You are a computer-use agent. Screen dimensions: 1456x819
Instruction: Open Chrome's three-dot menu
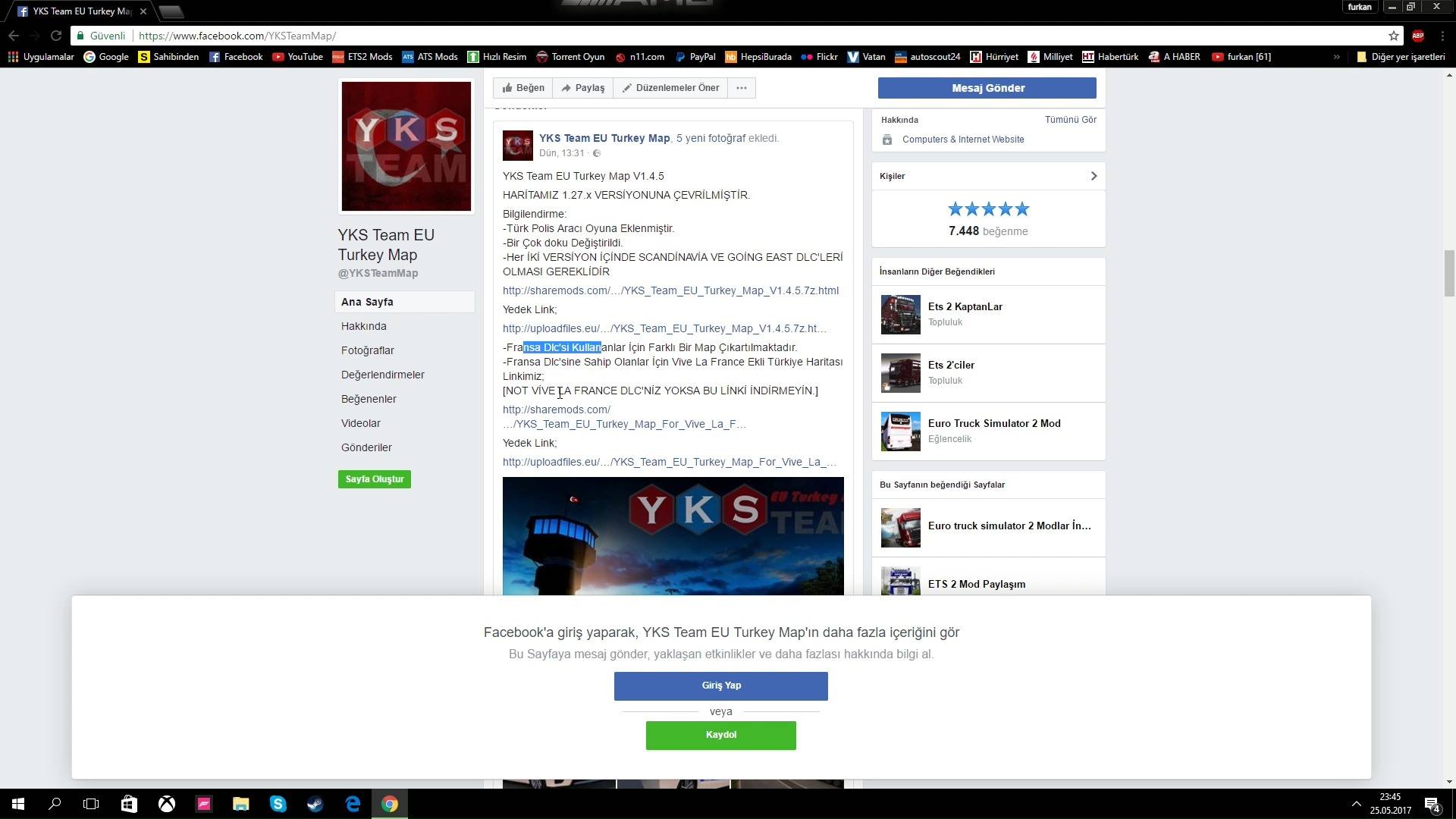click(x=1442, y=36)
